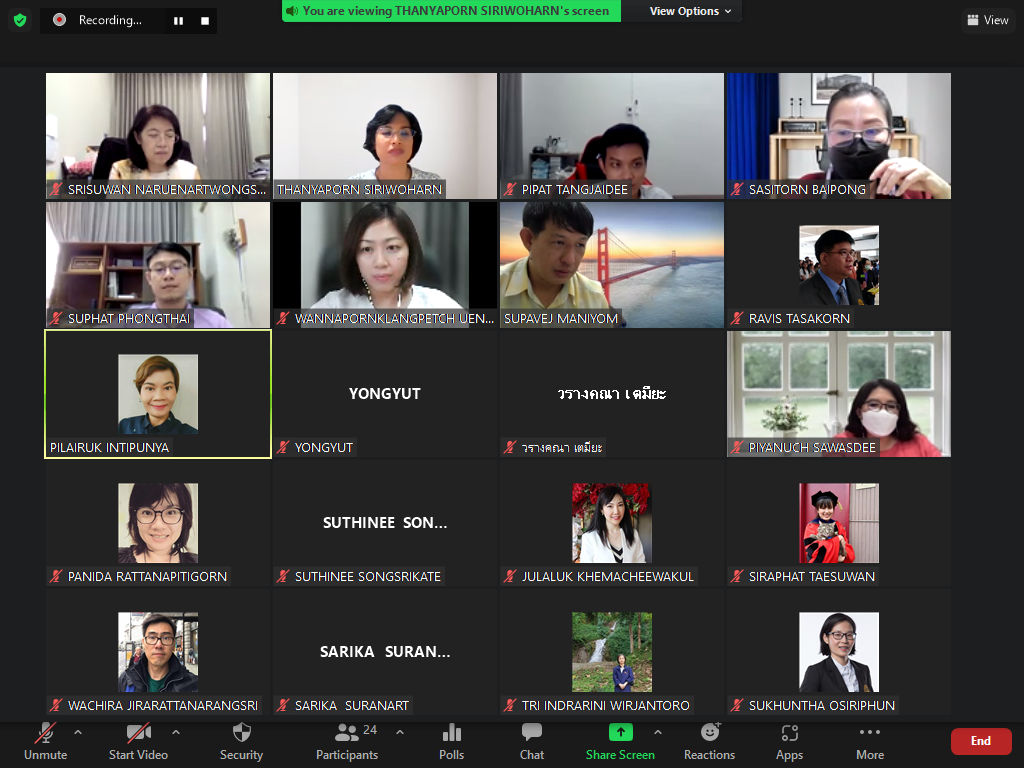The height and width of the screenshot is (768, 1024).
Task: Click SIRAPHAT TAESUWAN profile picture
Action: point(839,523)
